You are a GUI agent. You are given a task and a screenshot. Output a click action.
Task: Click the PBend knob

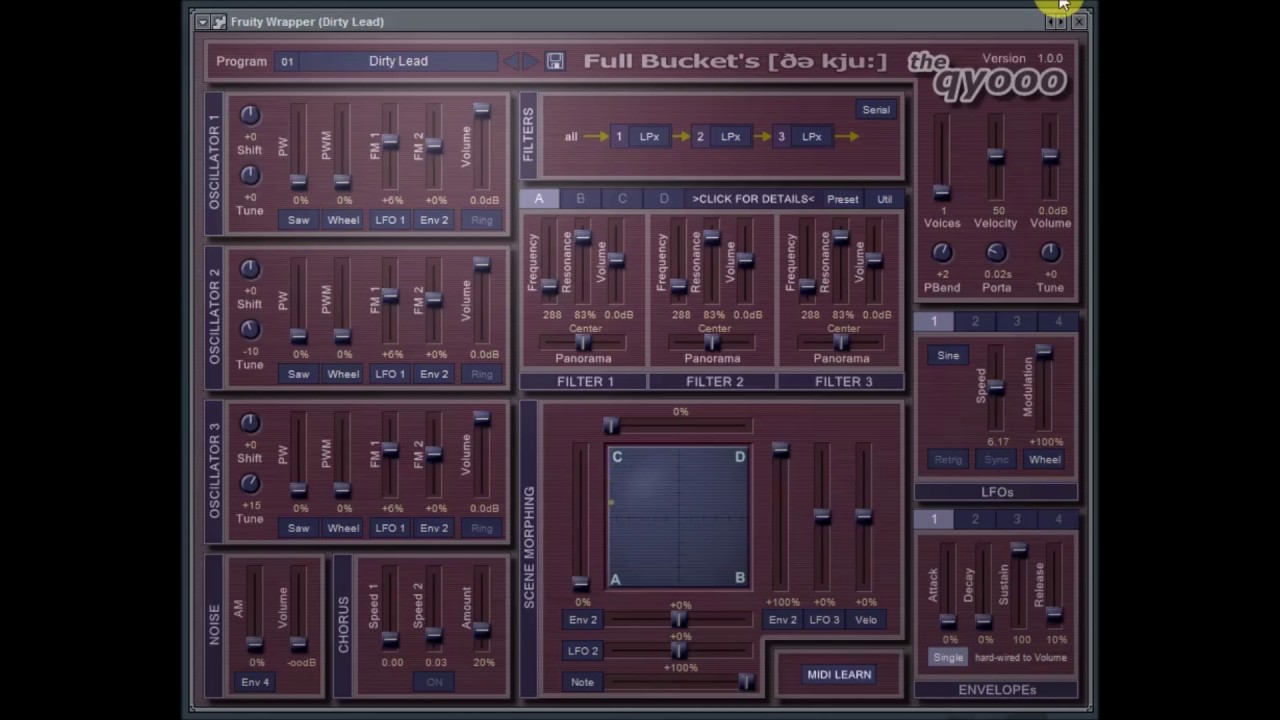(x=942, y=253)
